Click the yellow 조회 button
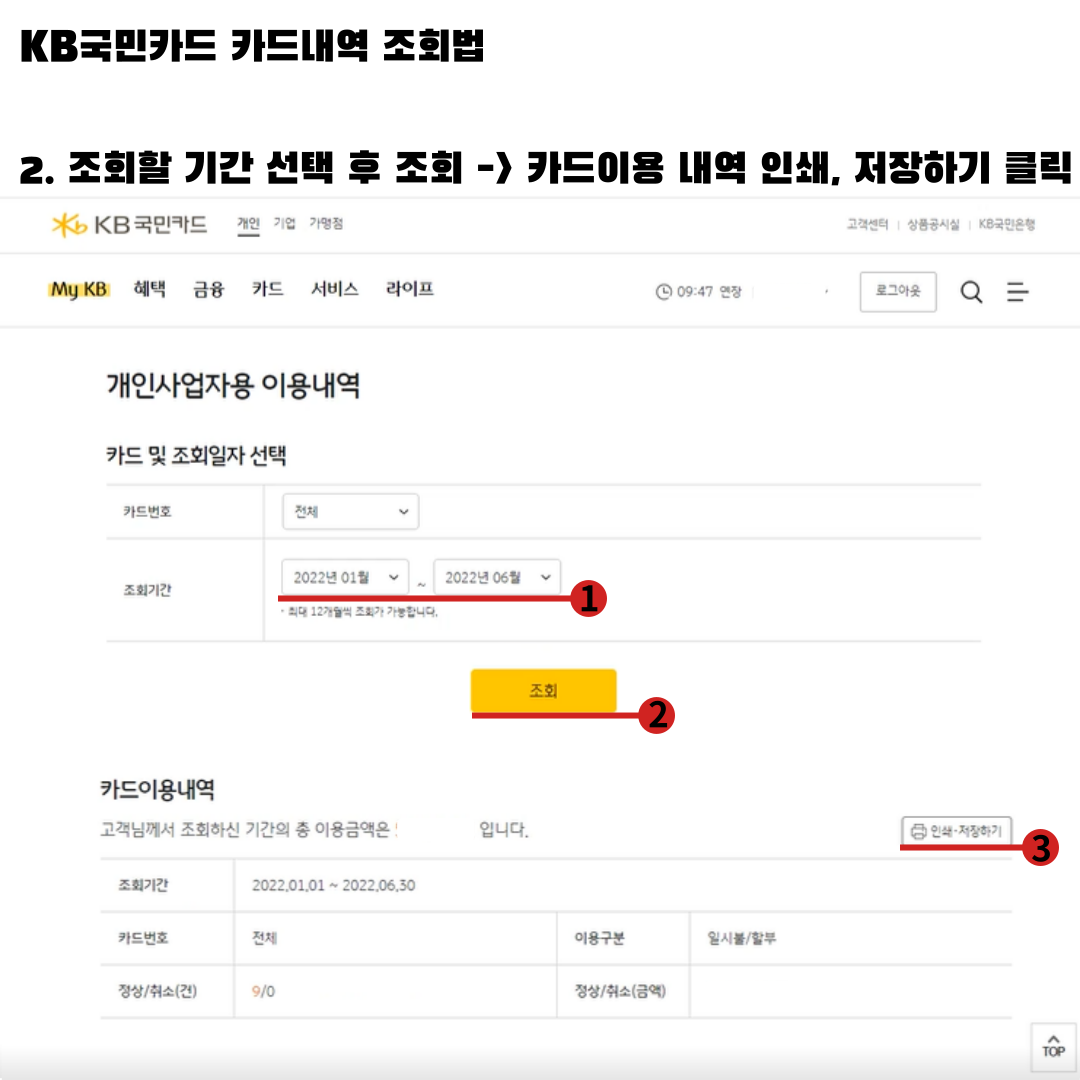 (x=543, y=690)
